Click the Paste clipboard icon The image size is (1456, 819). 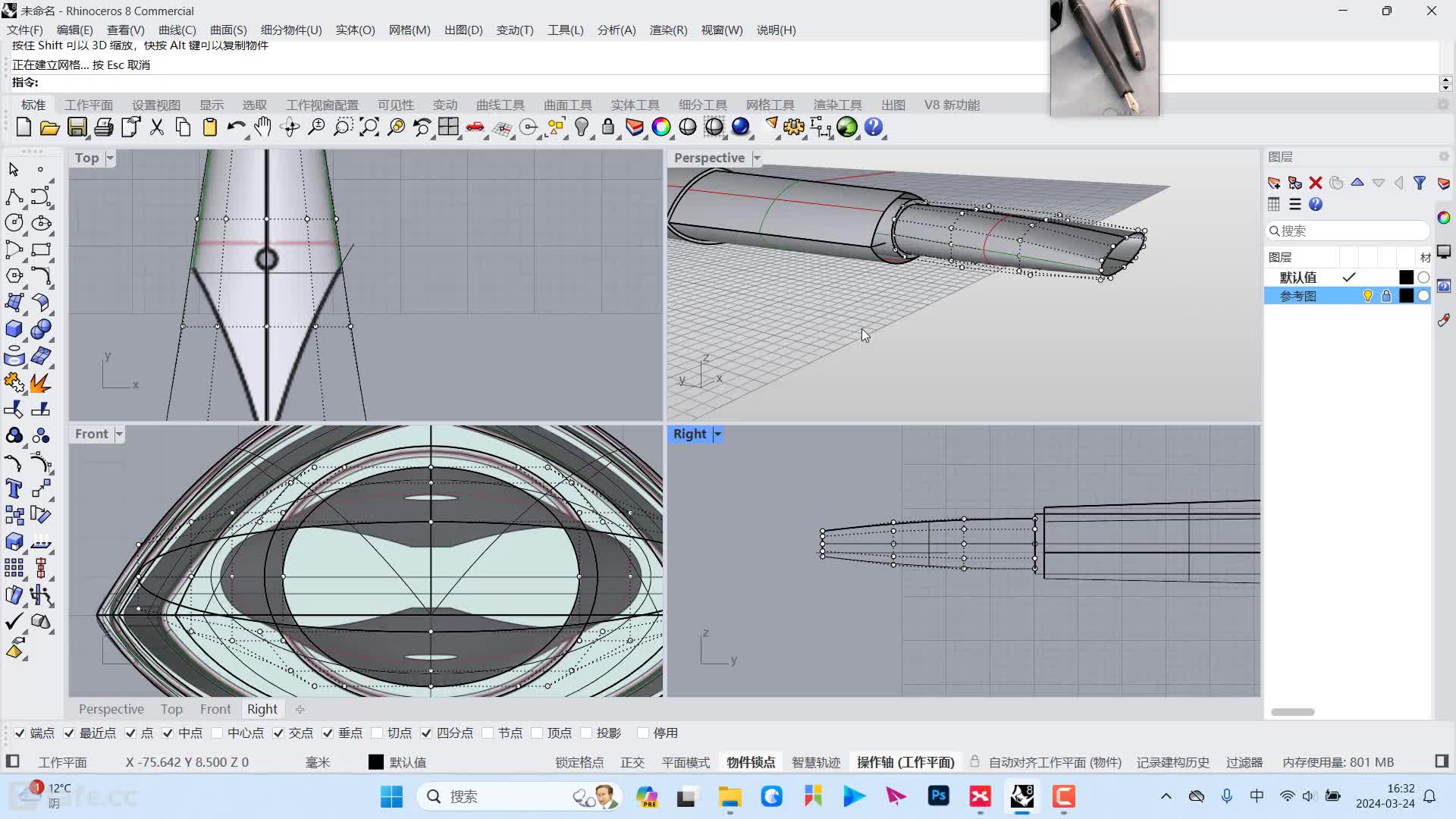pos(210,127)
